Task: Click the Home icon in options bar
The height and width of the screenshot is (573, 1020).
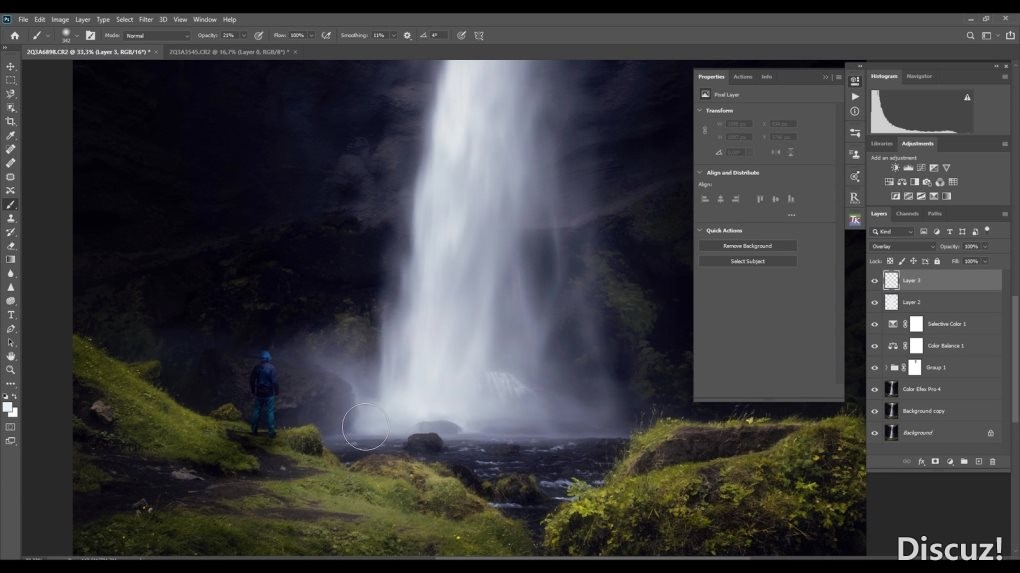Action: coord(14,36)
